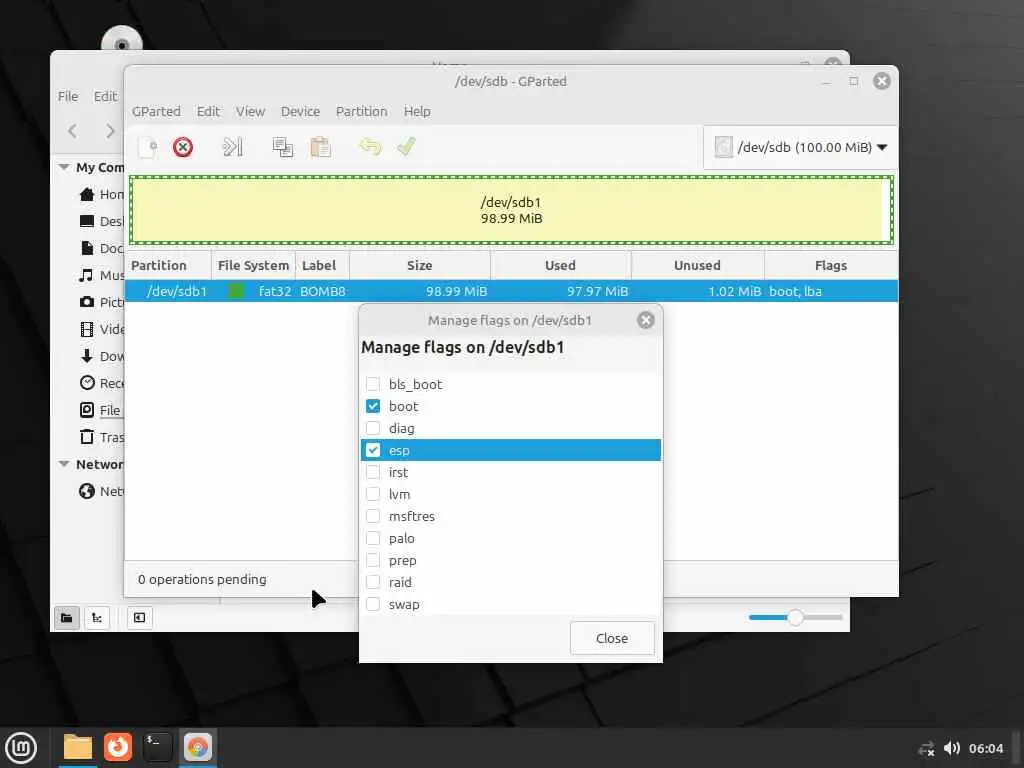Open the Device menu

[x=300, y=112]
